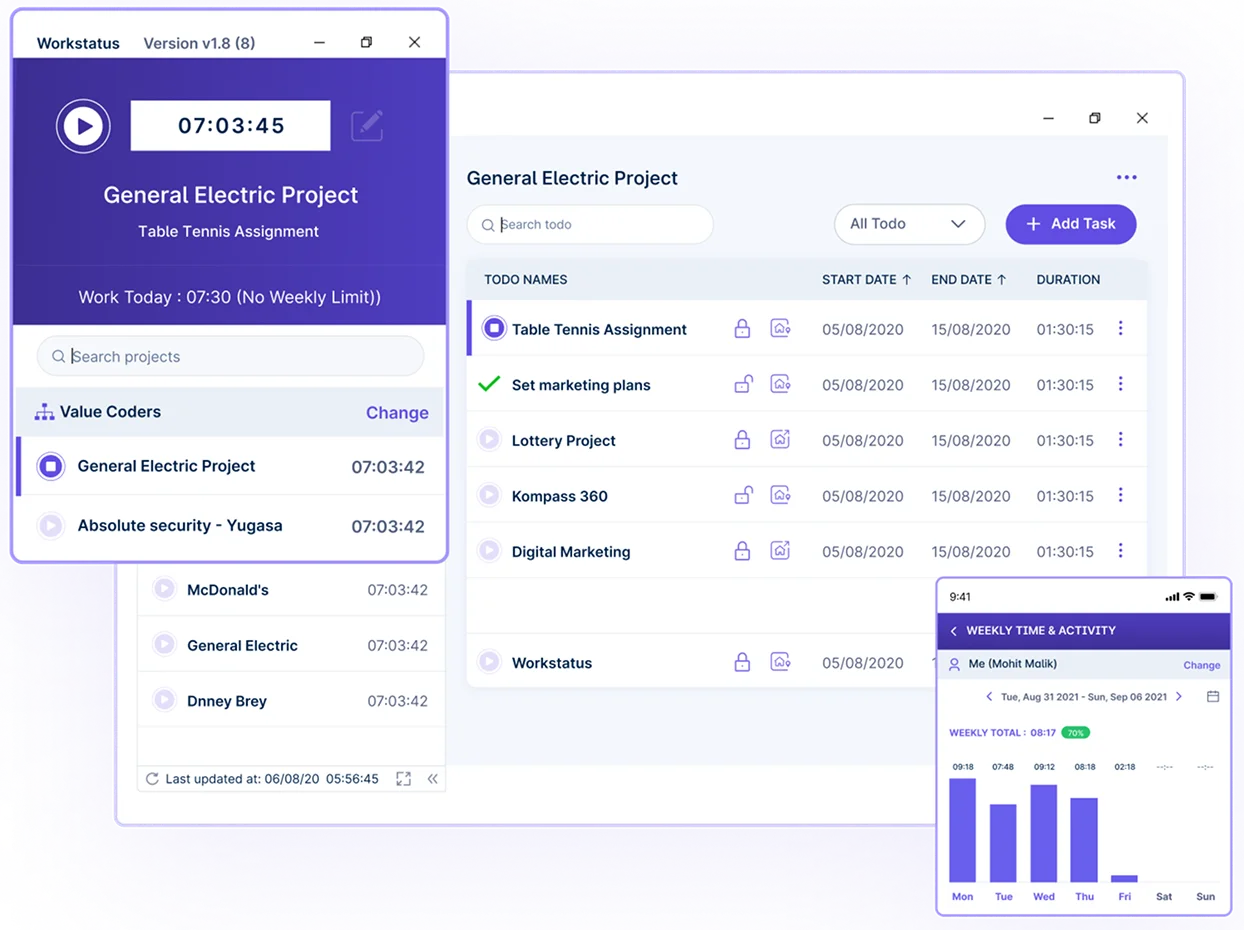This screenshot has height=930, width=1244.
Task: Stop tracking General Electric Project
Action: pos(51,466)
